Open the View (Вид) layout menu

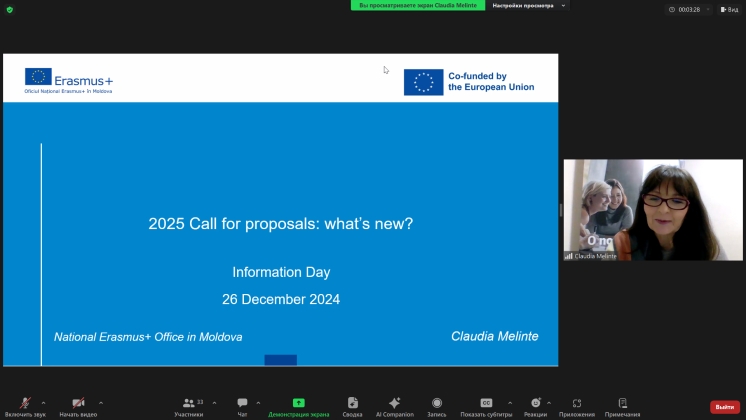(728, 9)
